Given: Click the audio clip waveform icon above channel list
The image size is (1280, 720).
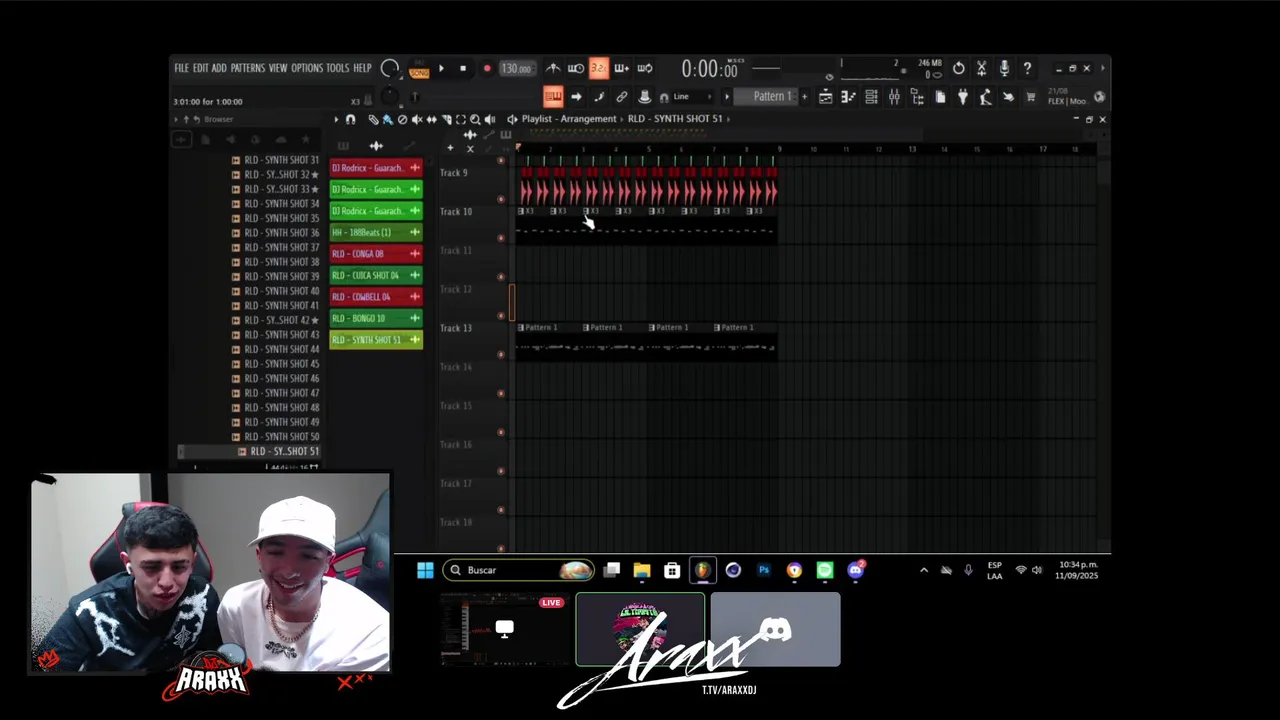Looking at the screenshot, I should [x=376, y=146].
